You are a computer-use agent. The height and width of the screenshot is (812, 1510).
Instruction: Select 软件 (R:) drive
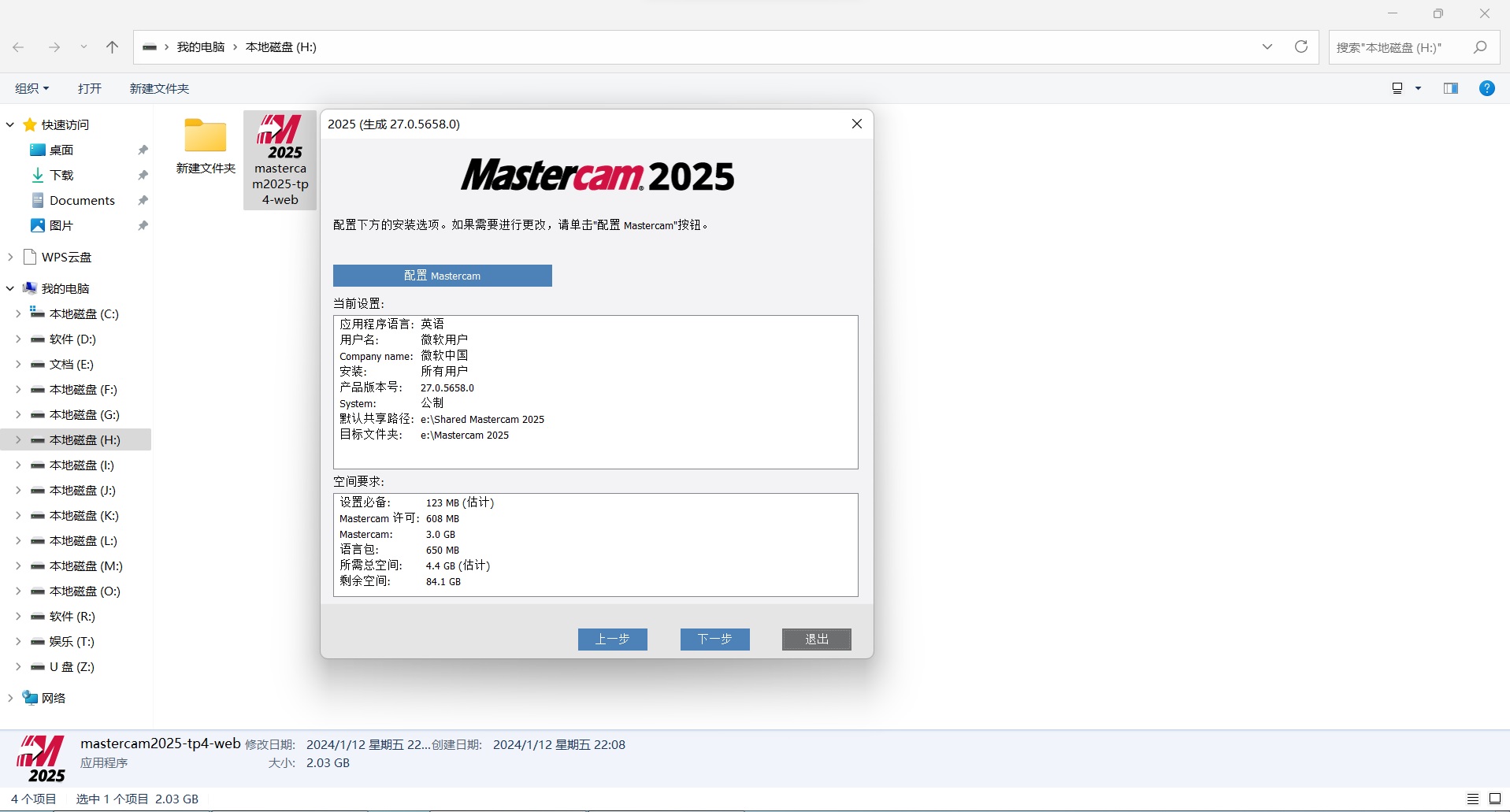(x=72, y=616)
